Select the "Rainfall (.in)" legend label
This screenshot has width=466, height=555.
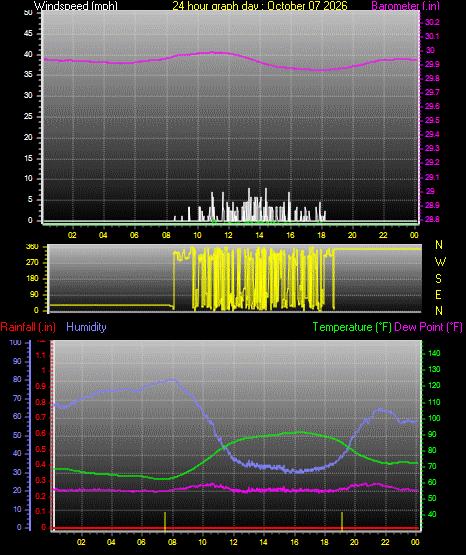[28, 327]
